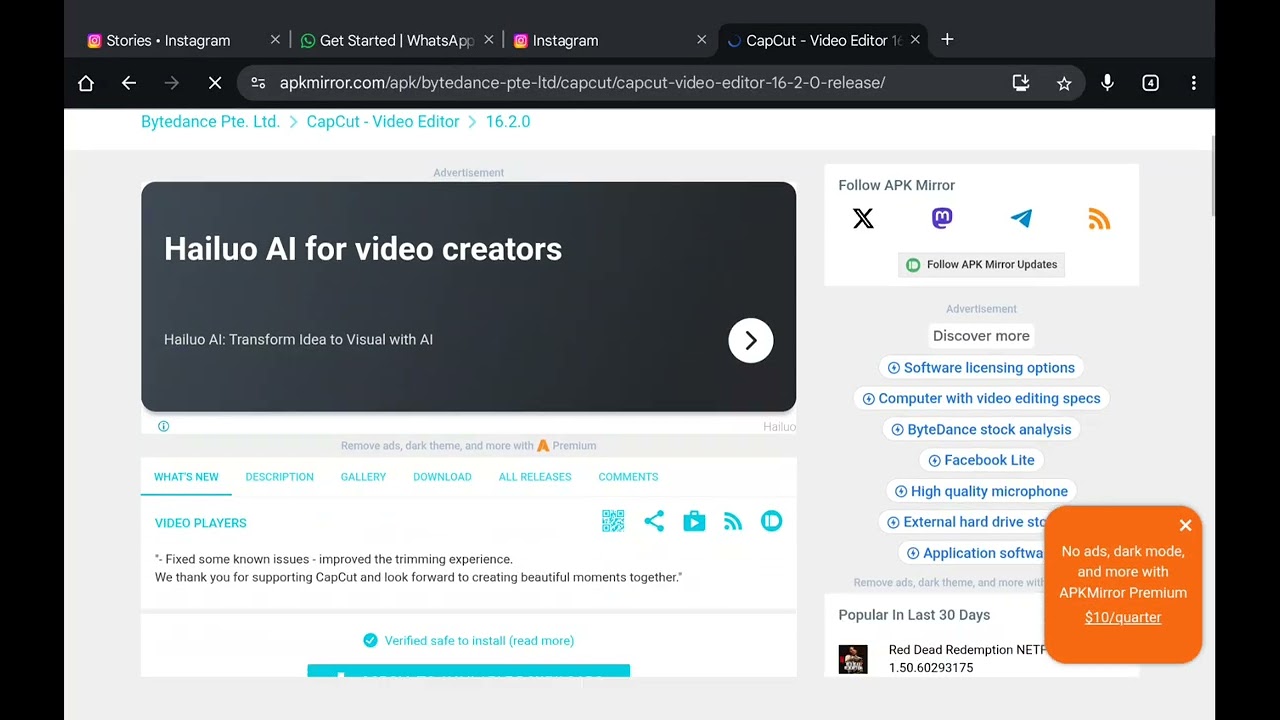This screenshot has width=1280, height=720.
Task: Jump to the DOWNLOAD tab
Action: [442, 477]
